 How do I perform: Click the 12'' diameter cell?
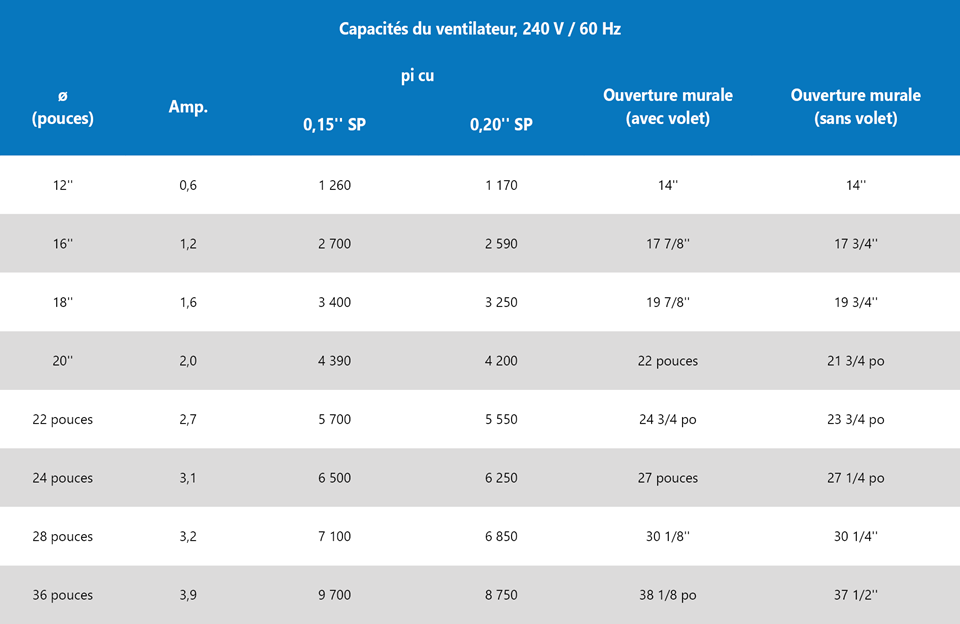(x=62, y=185)
